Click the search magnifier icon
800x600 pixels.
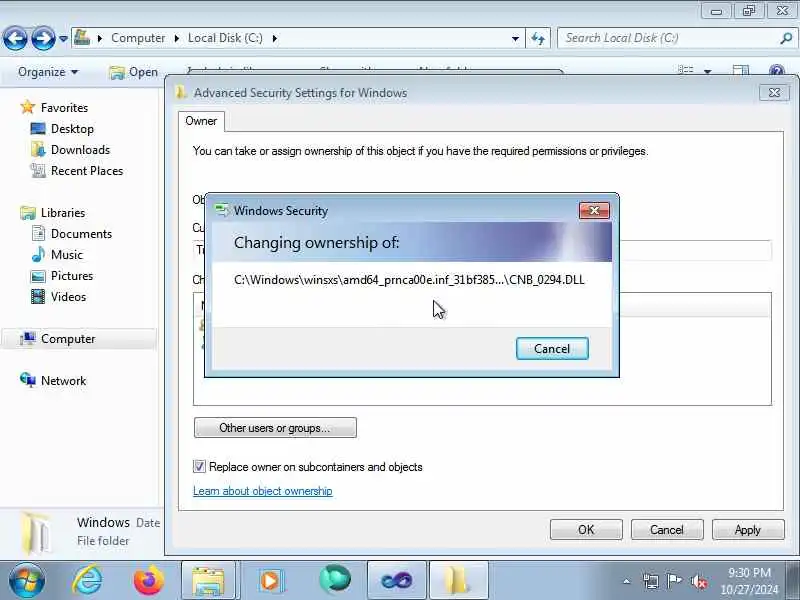[x=786, y=38]
